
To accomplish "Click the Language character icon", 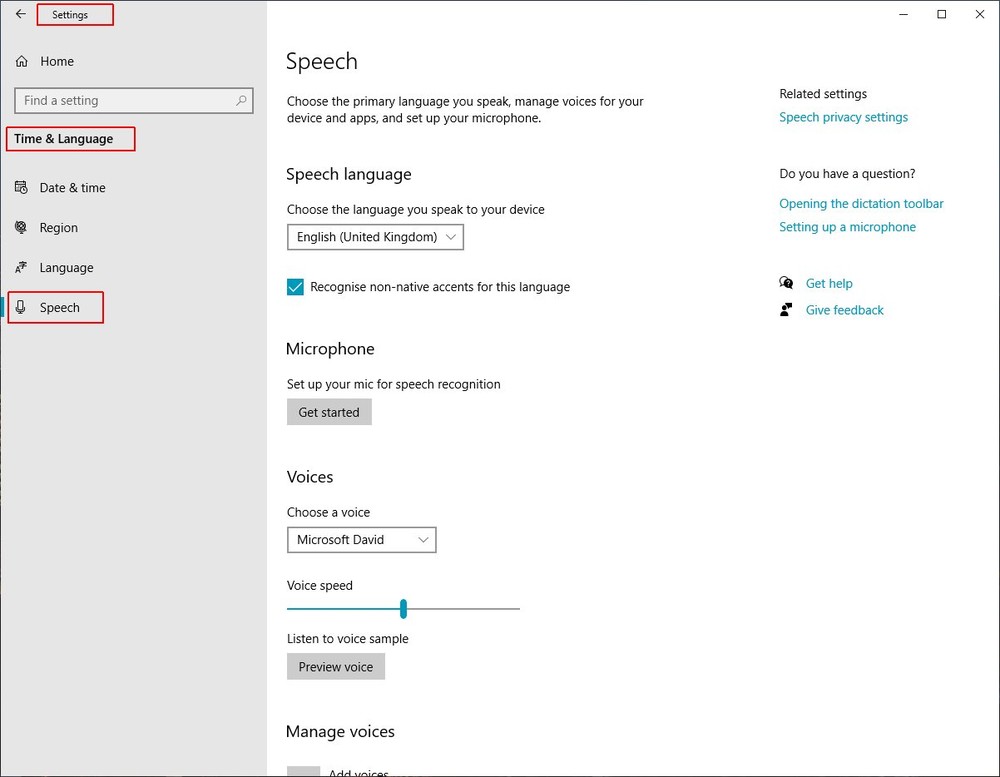I will pos(21,267).
